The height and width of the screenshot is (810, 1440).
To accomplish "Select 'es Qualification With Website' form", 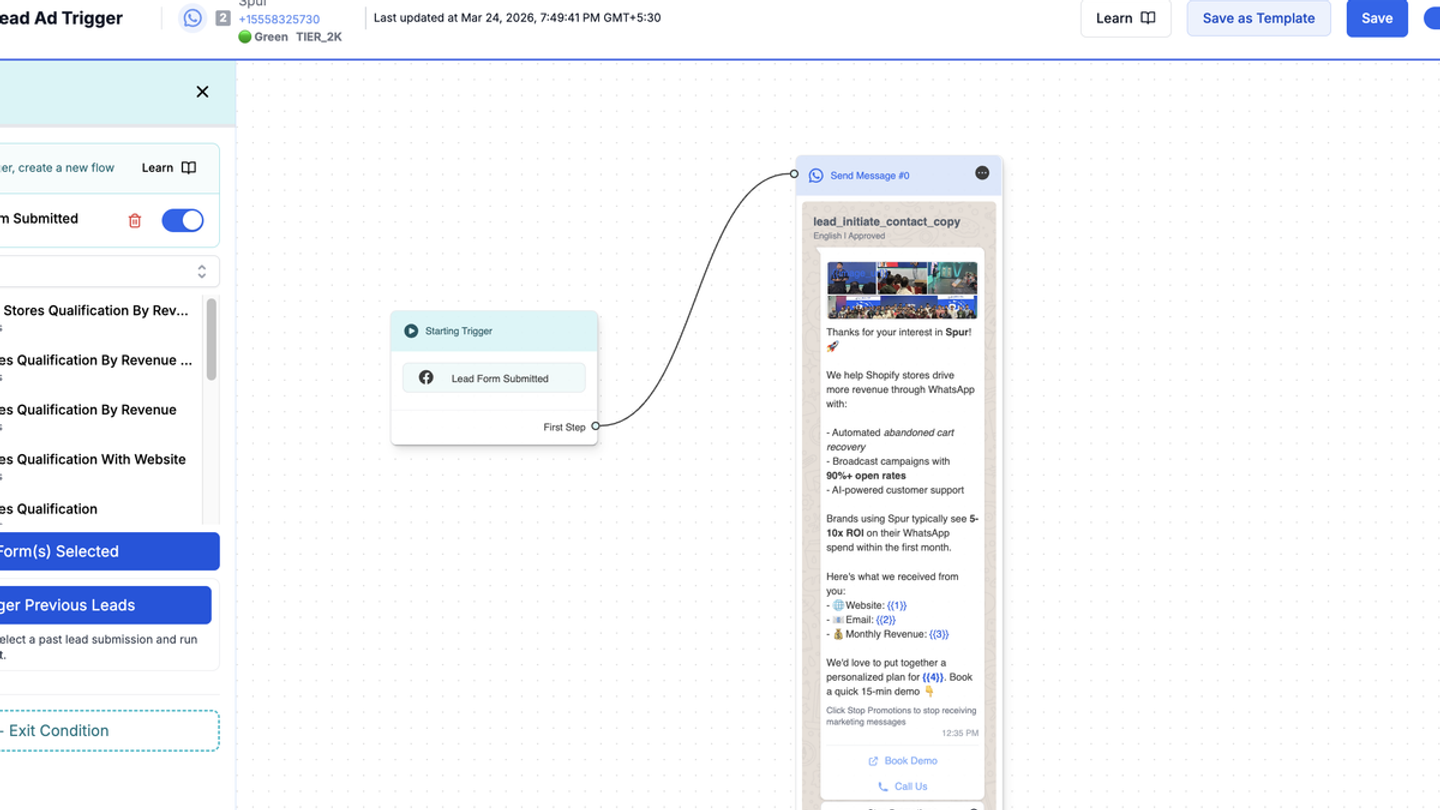I will (93, 459).
